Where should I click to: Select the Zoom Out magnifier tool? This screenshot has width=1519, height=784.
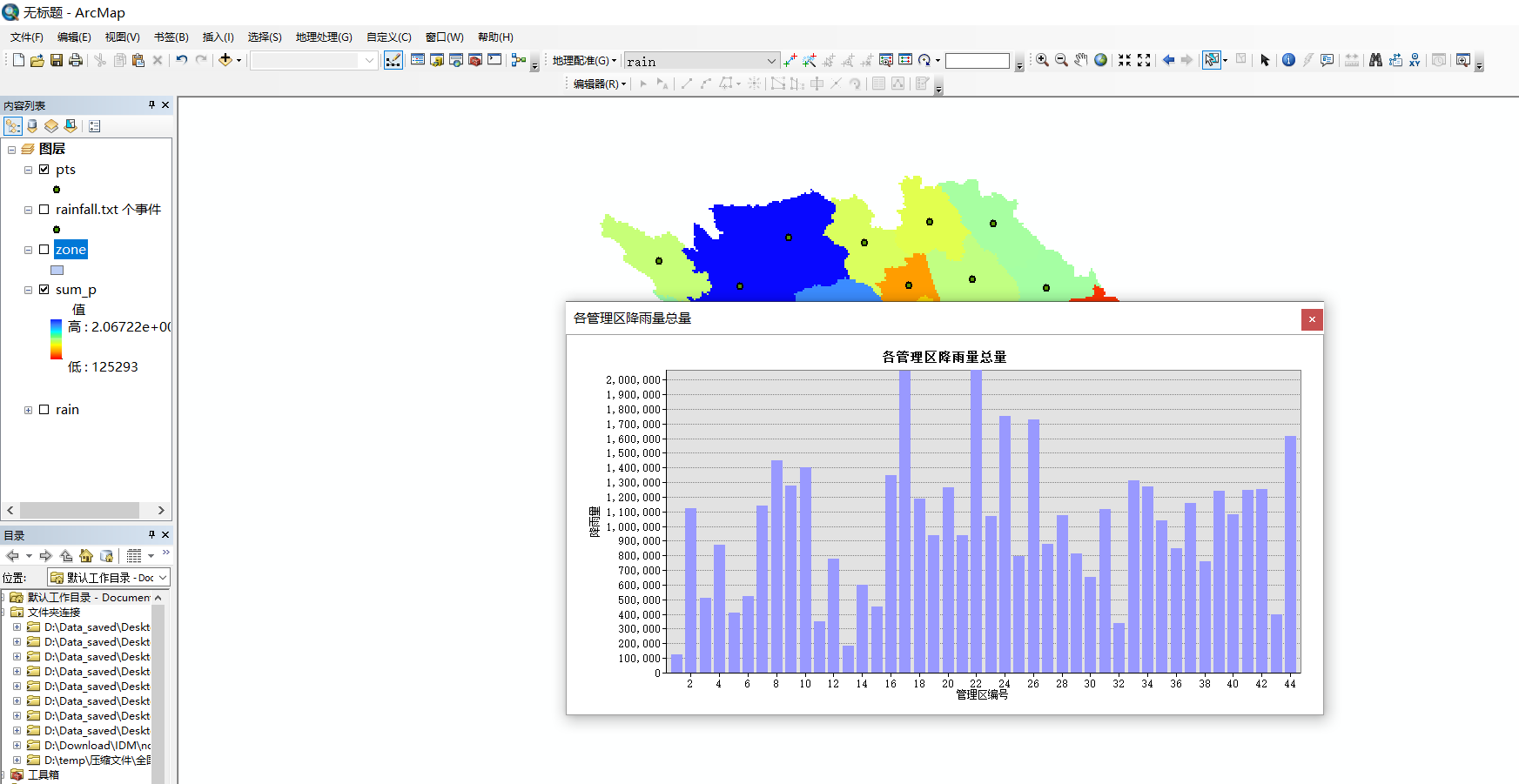pos(1061,60)
